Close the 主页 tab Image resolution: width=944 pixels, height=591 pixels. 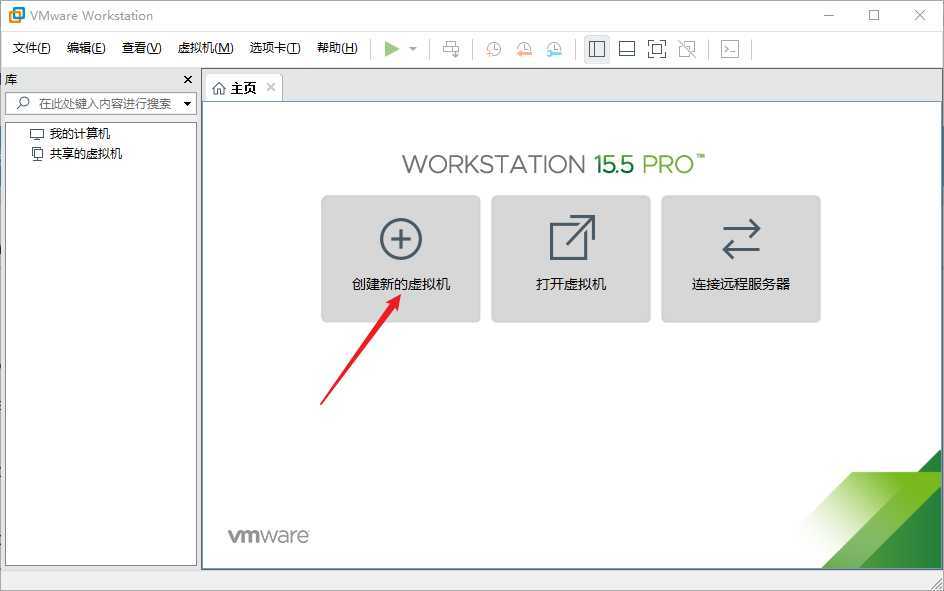[271, 87]
